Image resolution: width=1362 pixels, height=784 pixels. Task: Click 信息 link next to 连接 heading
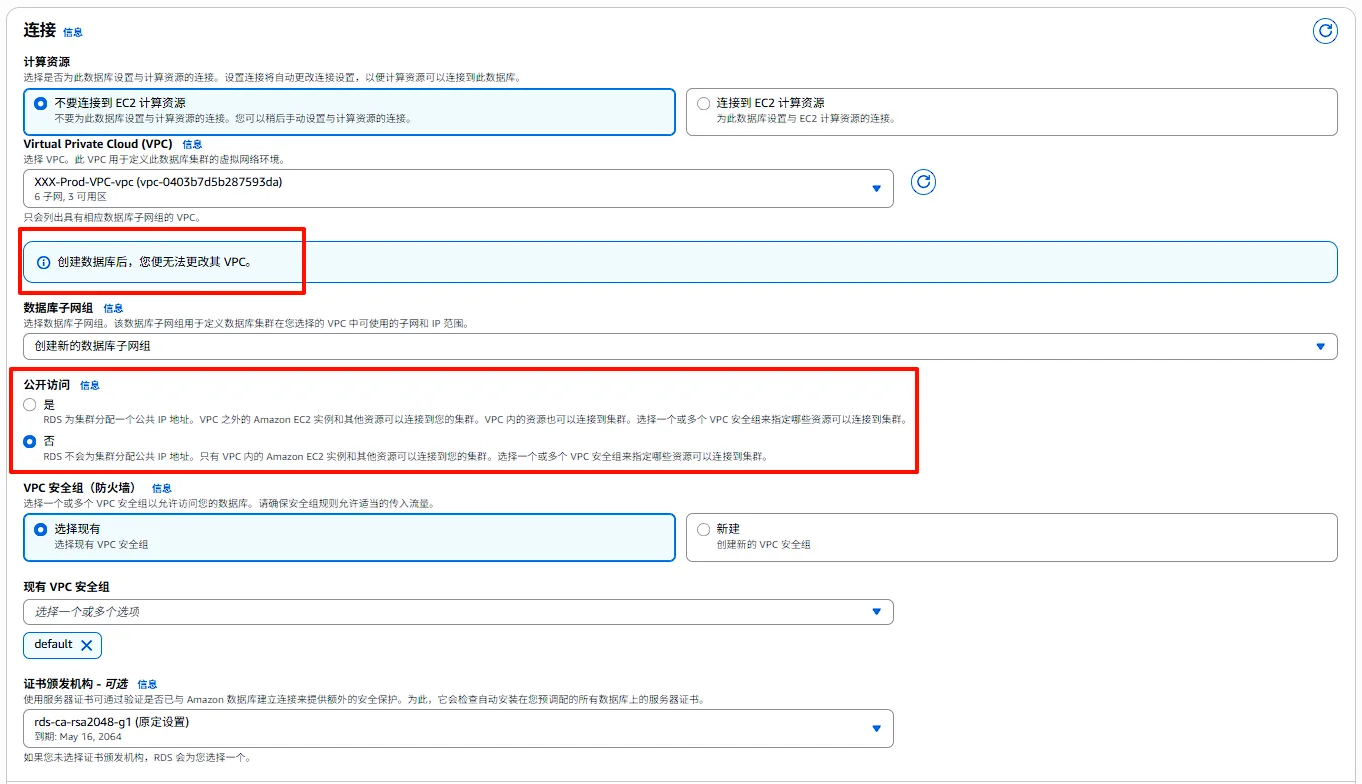pos(73,33)
